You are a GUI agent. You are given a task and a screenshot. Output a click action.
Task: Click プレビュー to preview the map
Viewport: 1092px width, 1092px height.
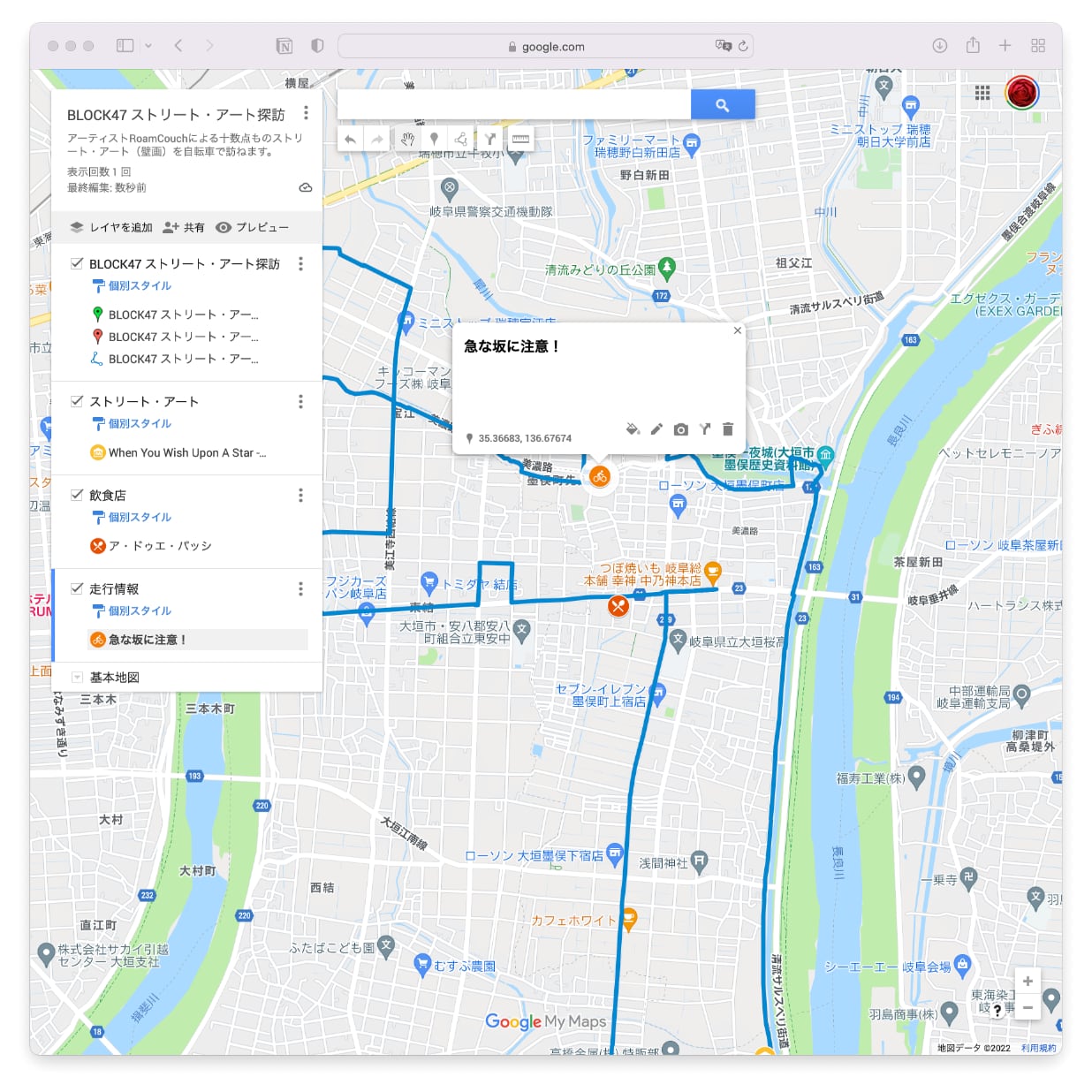[253, 227]
